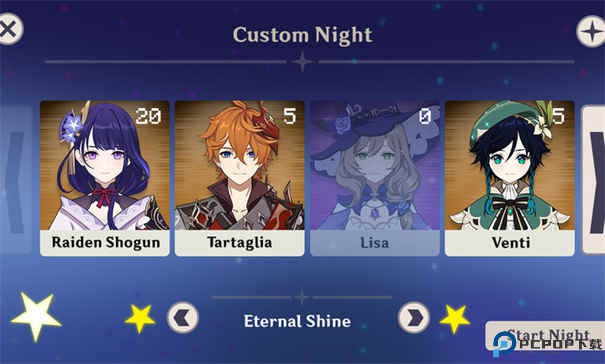
Task: Click the Custom Night title
Action: (302, 36)
